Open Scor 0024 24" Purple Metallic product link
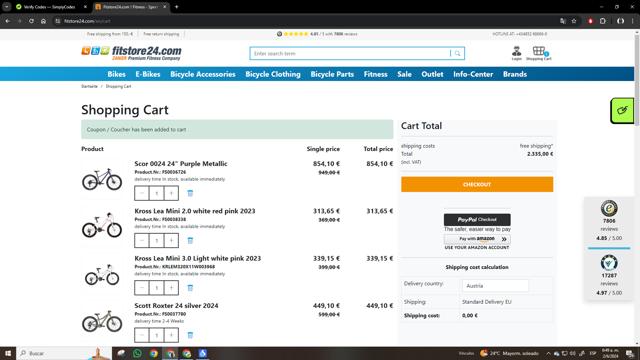640x360 pixels. point(181,164)
